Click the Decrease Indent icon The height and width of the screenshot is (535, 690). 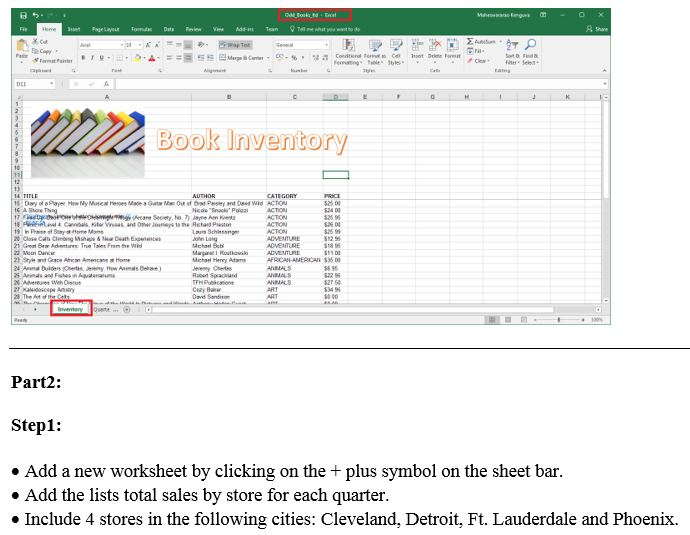click(201, 58)
